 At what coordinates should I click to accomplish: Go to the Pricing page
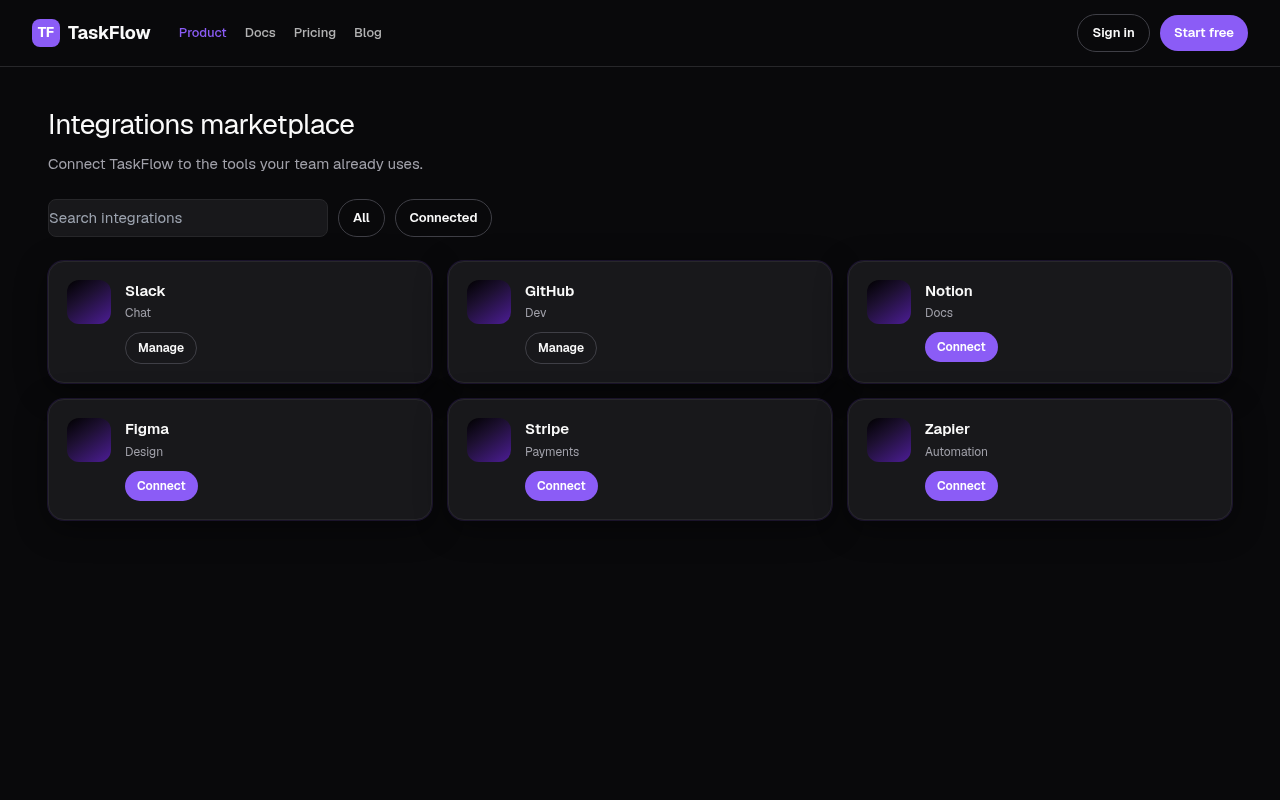tap(315, 33)
